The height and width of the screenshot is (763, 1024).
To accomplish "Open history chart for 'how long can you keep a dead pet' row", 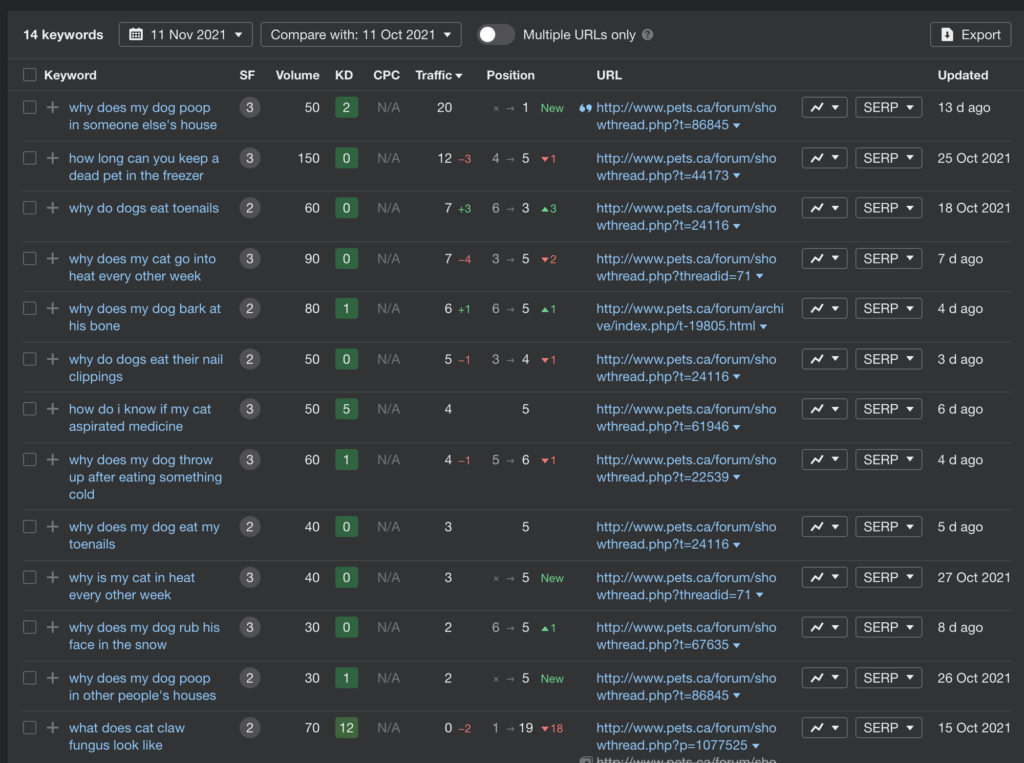I will (824, 158).
